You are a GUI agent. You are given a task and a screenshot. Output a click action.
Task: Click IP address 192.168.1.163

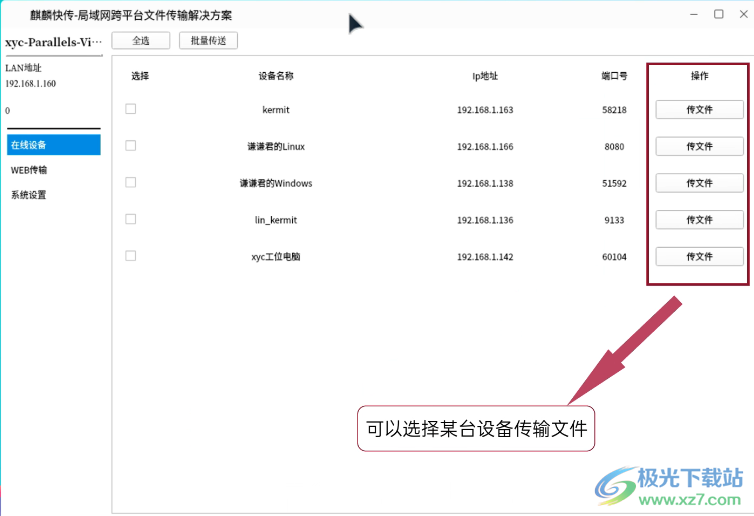click(485, 110)
